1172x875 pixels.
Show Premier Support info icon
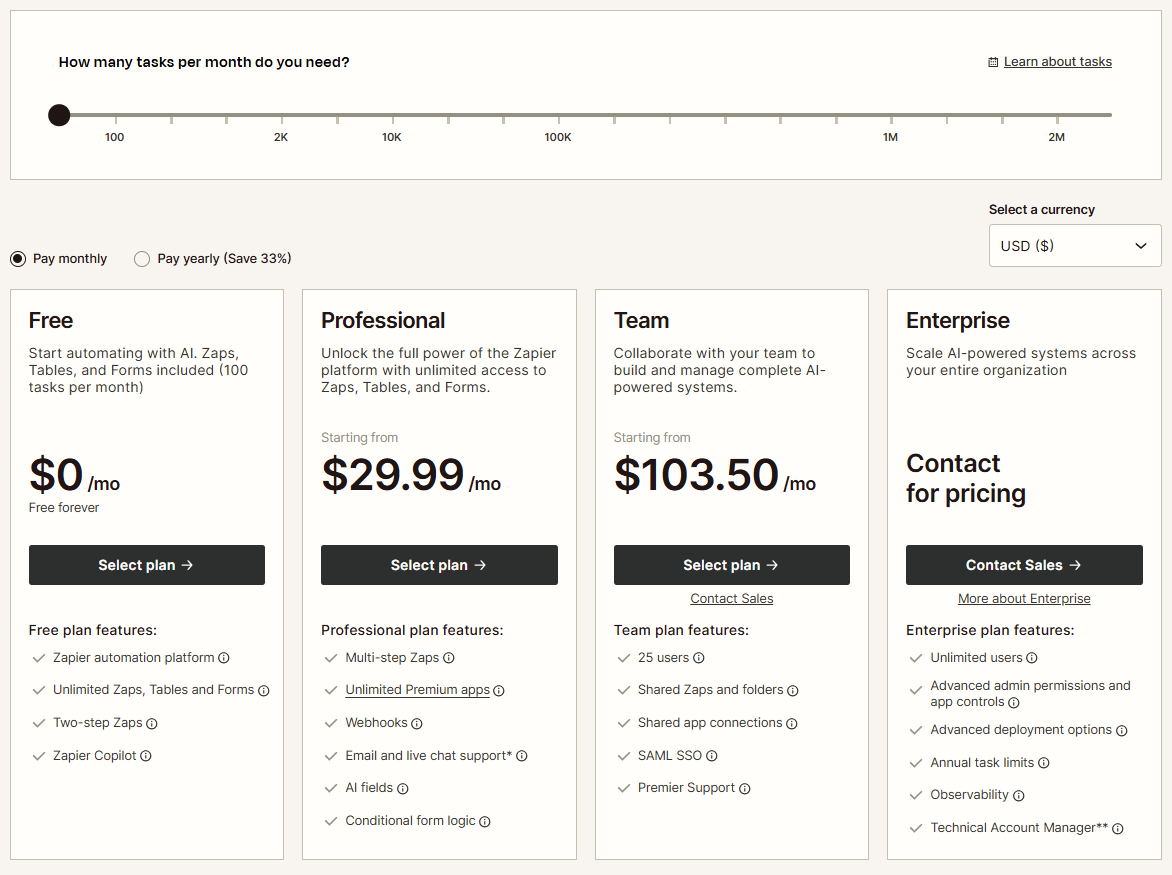[744, 789]
